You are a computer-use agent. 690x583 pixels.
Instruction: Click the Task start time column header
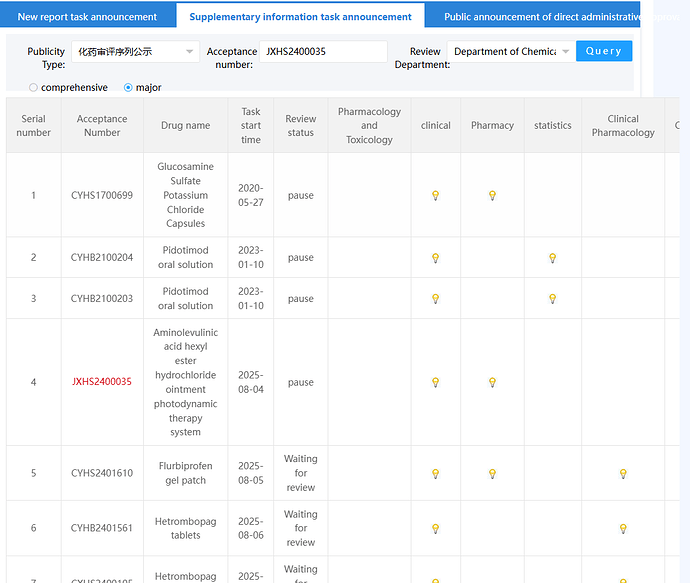(251, 126)
